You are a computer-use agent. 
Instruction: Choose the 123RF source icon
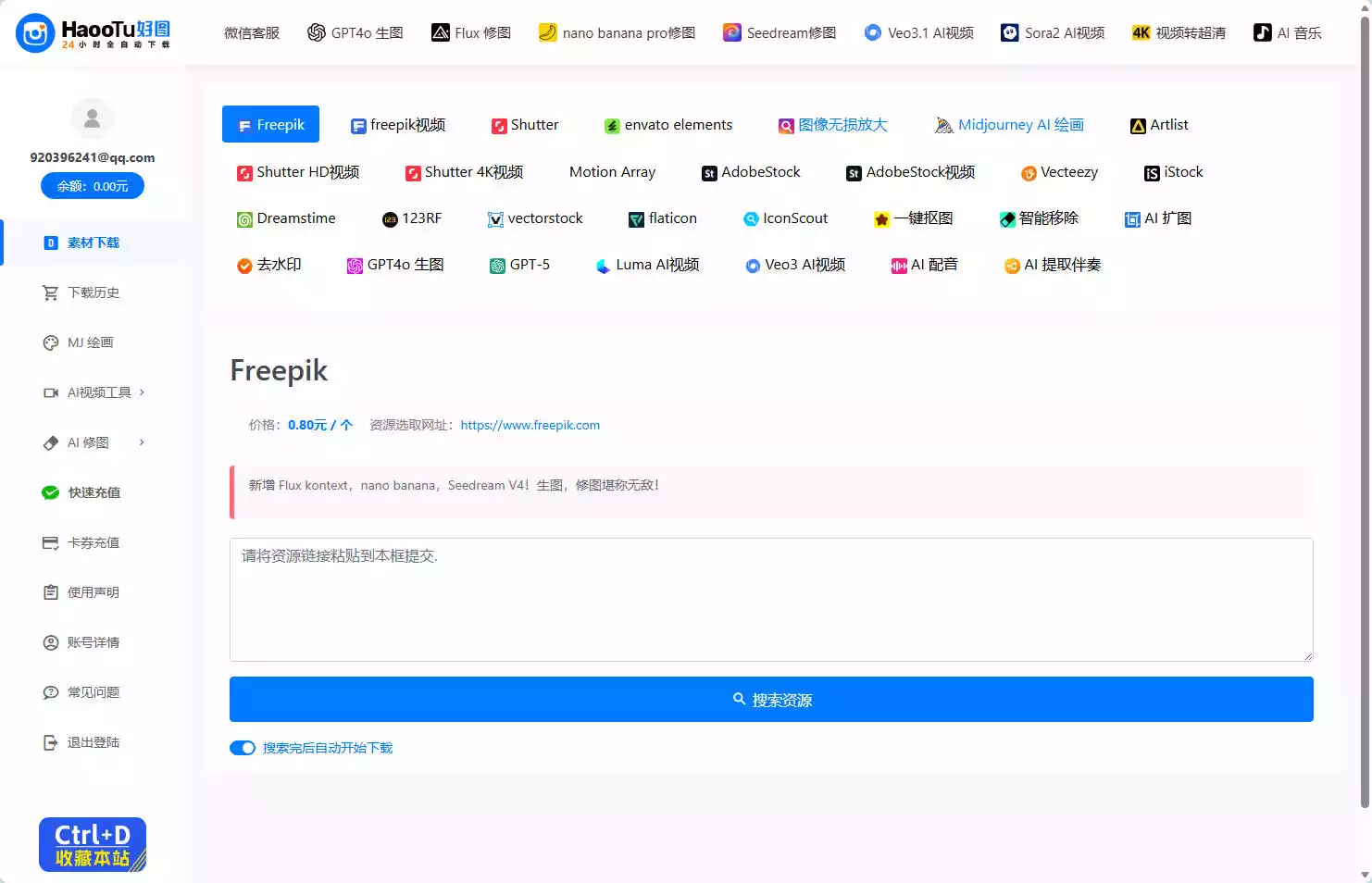pyautogui.click(x=390, y=219)
